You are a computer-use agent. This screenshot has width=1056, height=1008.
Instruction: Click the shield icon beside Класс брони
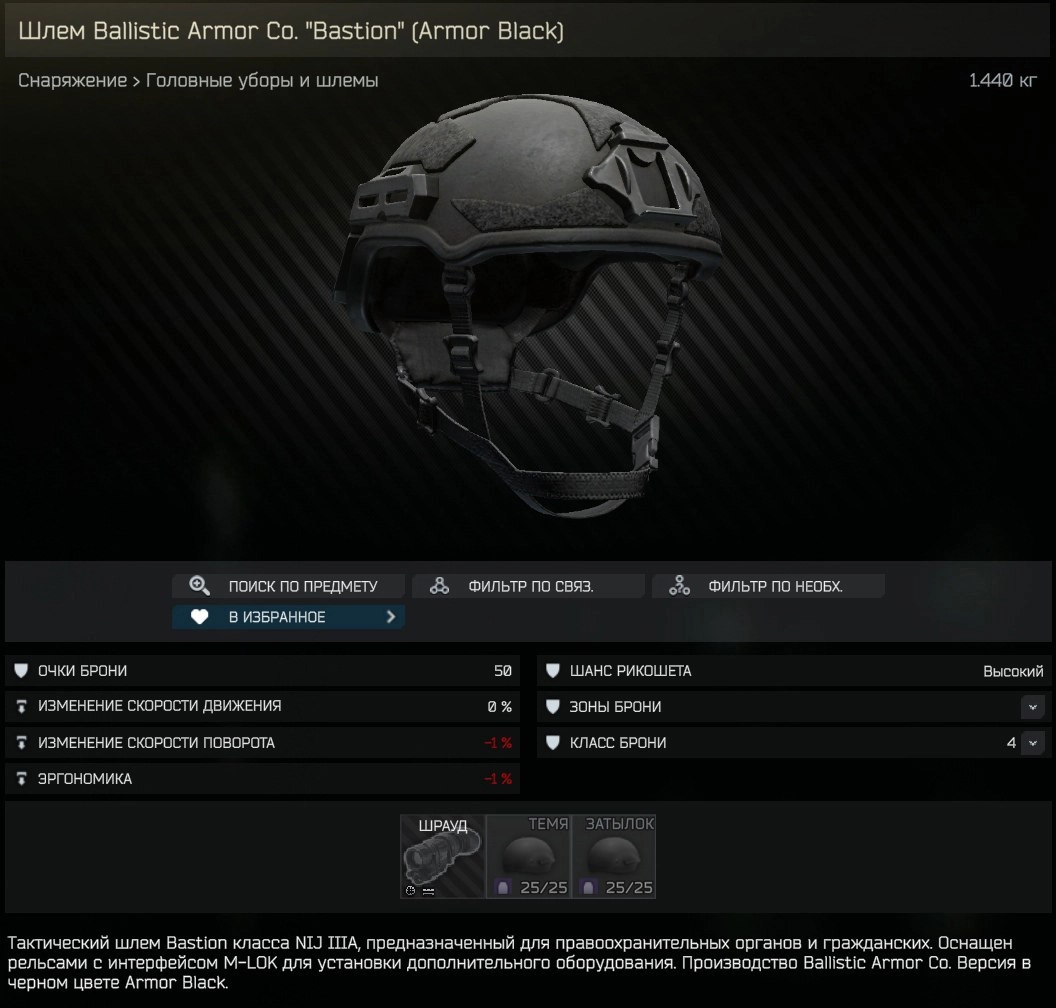tap(553, 743)
